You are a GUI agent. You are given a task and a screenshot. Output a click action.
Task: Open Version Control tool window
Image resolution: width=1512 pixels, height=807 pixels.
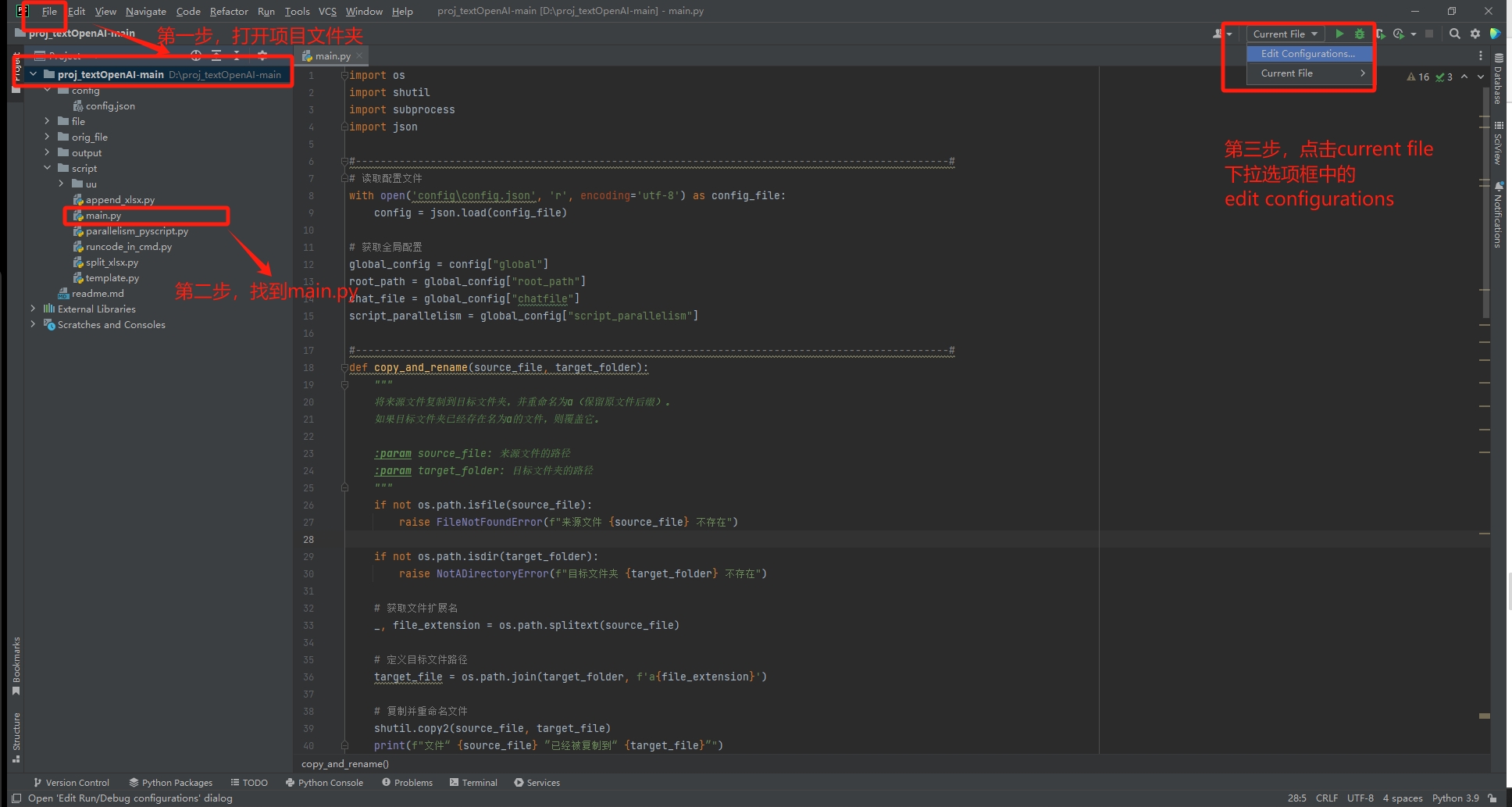[71, 782]
